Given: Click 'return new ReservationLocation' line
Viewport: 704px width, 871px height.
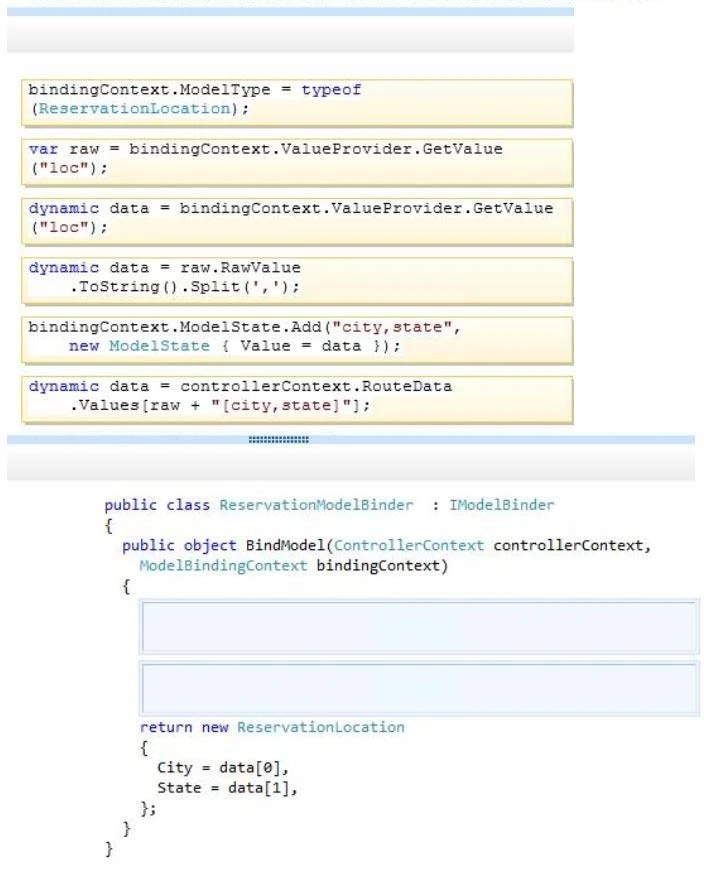Looking at the screenshot, I should click(272, 727).
